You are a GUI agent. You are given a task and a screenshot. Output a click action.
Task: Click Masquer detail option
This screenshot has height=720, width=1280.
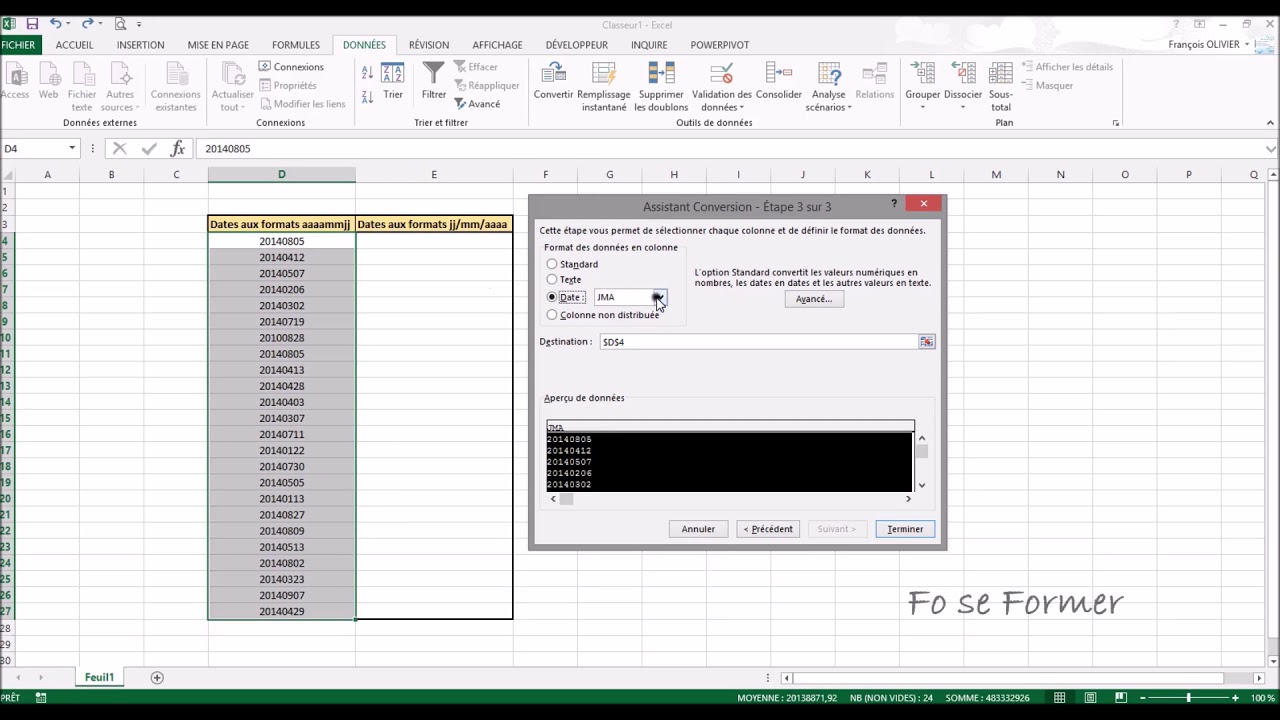coord(1047,85)
